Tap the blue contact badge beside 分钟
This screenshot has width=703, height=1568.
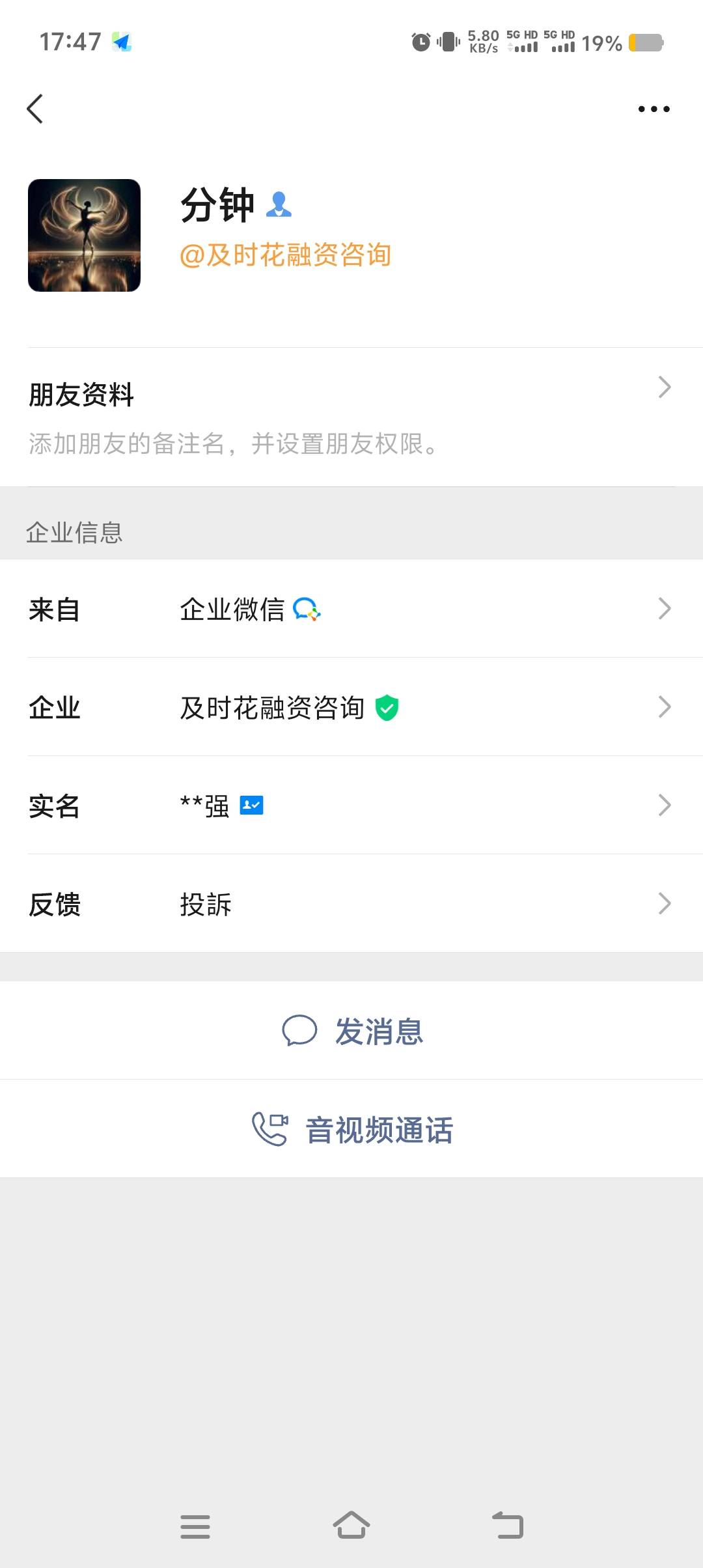279,204
